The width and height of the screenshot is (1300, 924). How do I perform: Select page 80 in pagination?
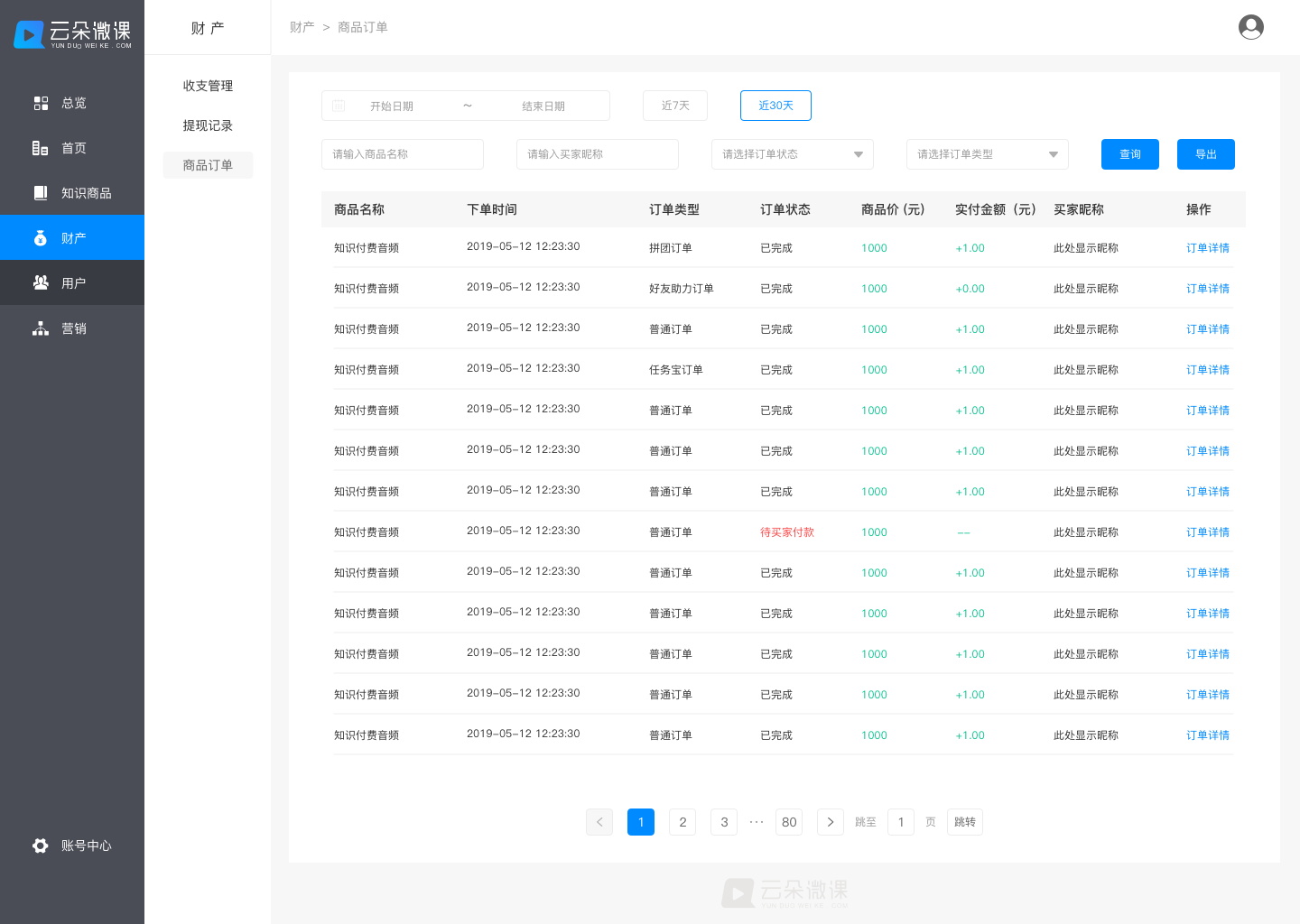point(789,822)
